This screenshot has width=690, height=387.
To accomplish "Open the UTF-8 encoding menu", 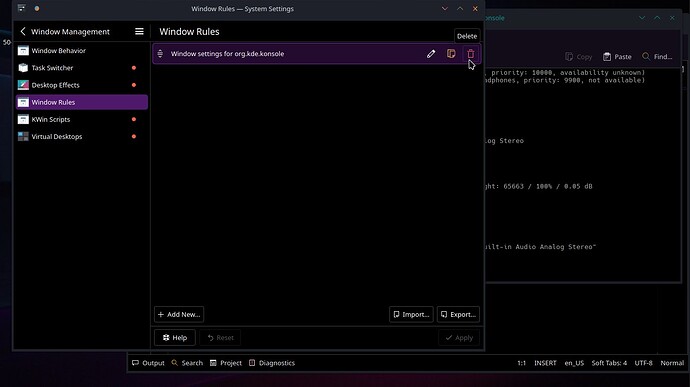I will [x=643, y=363].
